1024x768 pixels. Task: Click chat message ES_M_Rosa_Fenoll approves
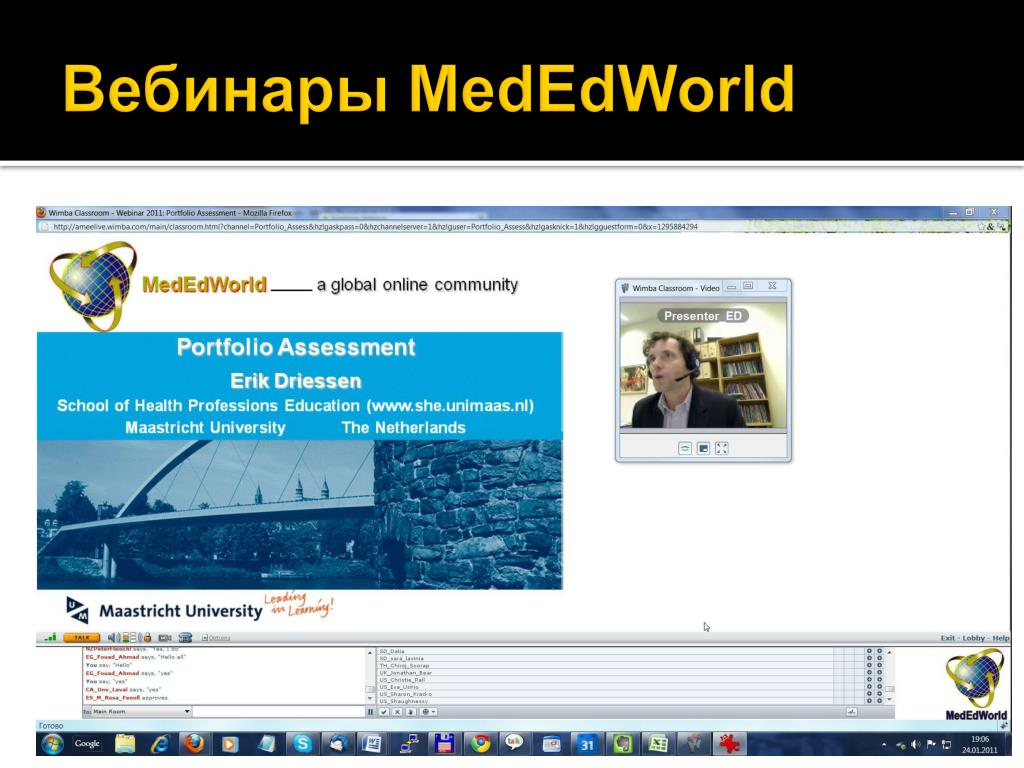coord(127,698)
